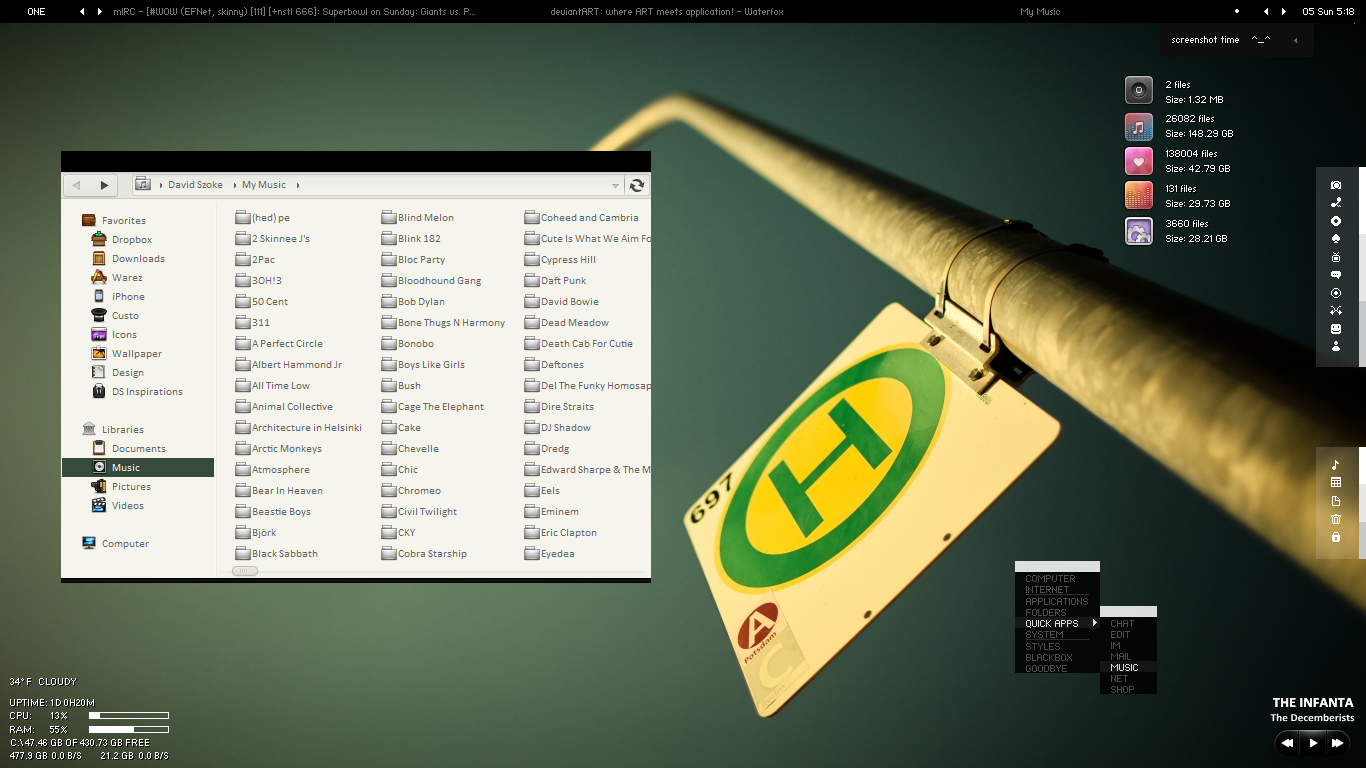The height and width of the screenshot is (768, 1366).
Task: Click the Forward arrow in Explorer
Action: pos(104,185)
